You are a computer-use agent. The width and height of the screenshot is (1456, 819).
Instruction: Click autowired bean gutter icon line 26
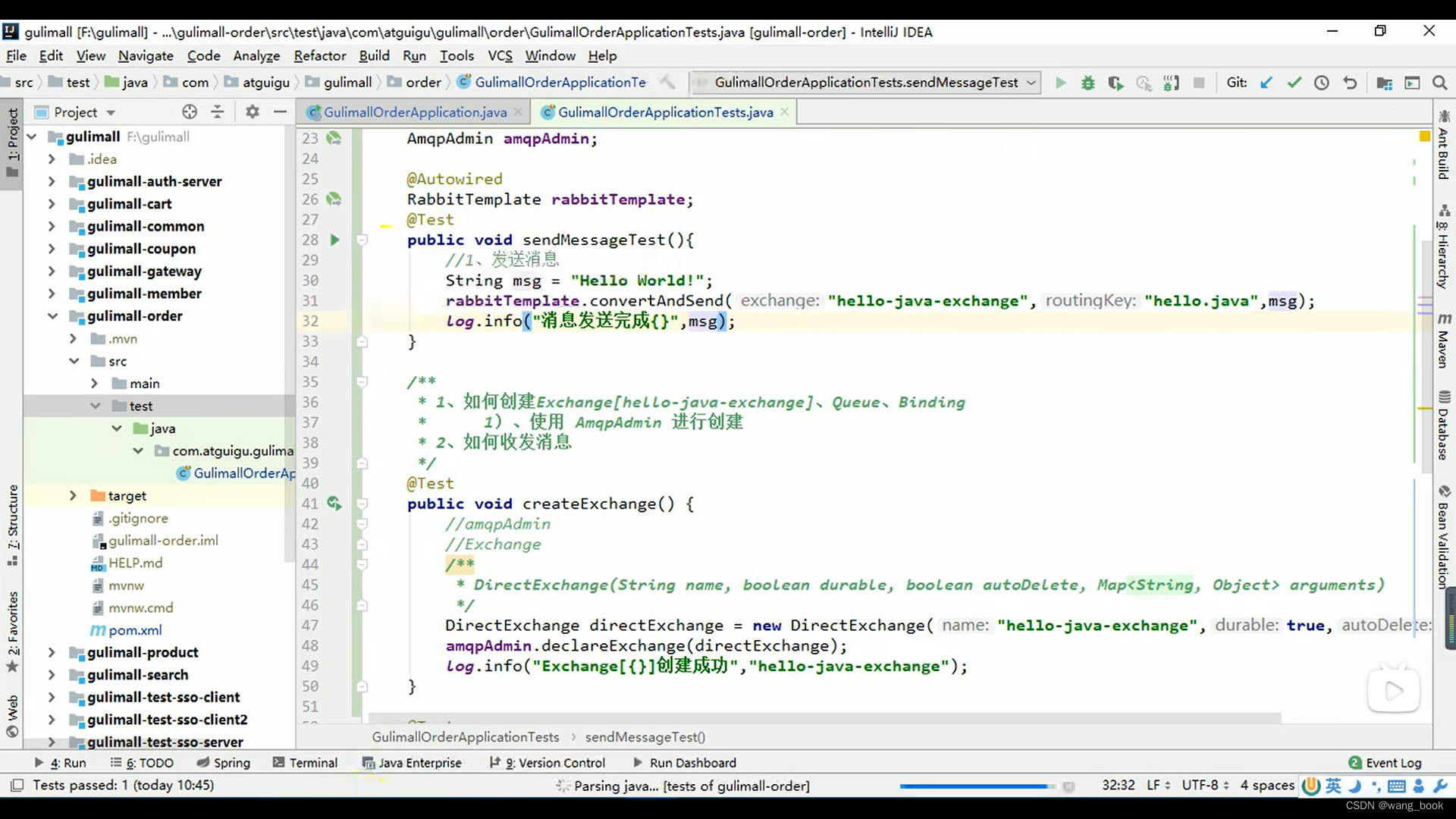334,199
